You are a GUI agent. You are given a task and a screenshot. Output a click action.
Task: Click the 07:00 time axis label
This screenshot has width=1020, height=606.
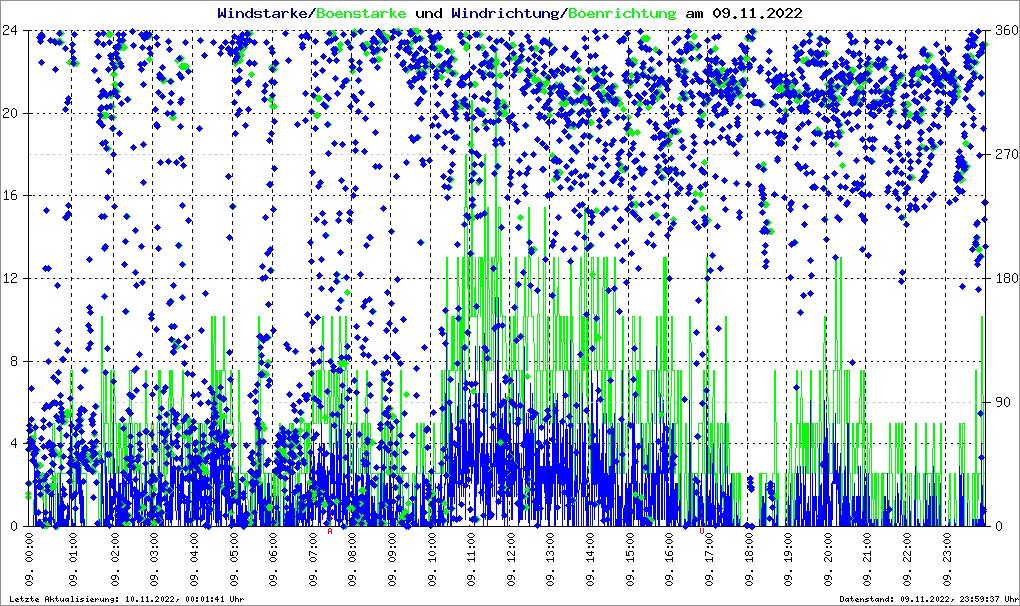click(313, 560)
